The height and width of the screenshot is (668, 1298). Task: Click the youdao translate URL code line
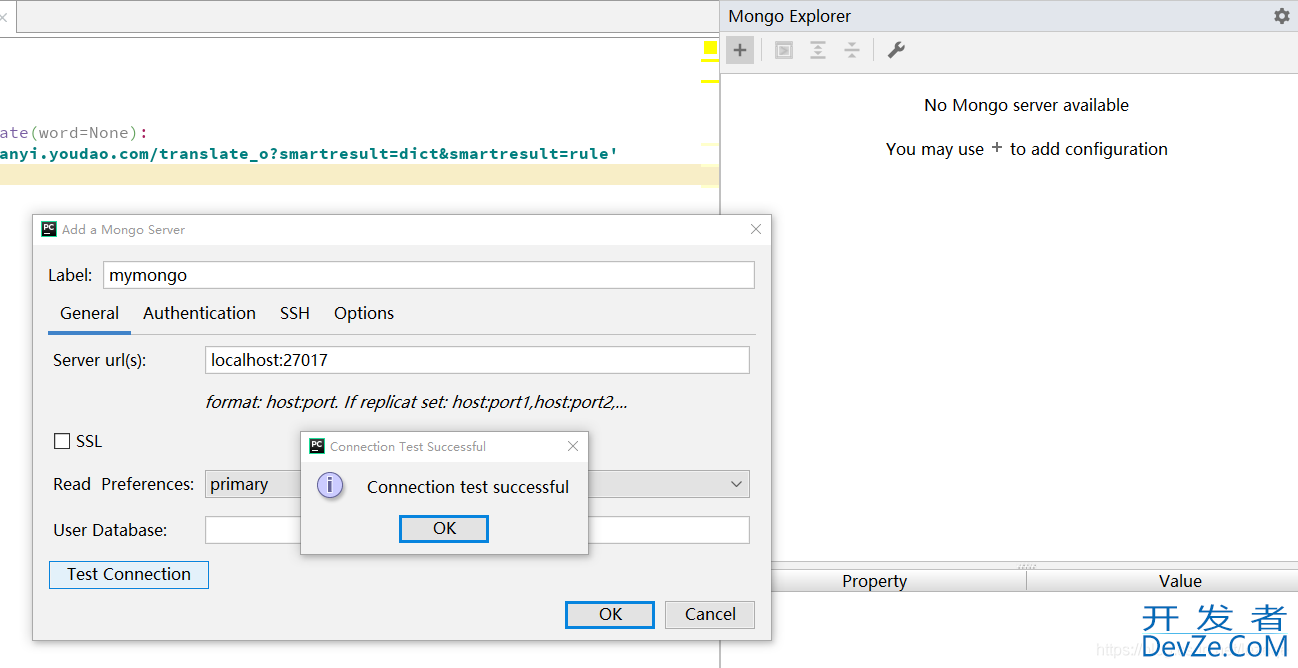pos(309,154)
